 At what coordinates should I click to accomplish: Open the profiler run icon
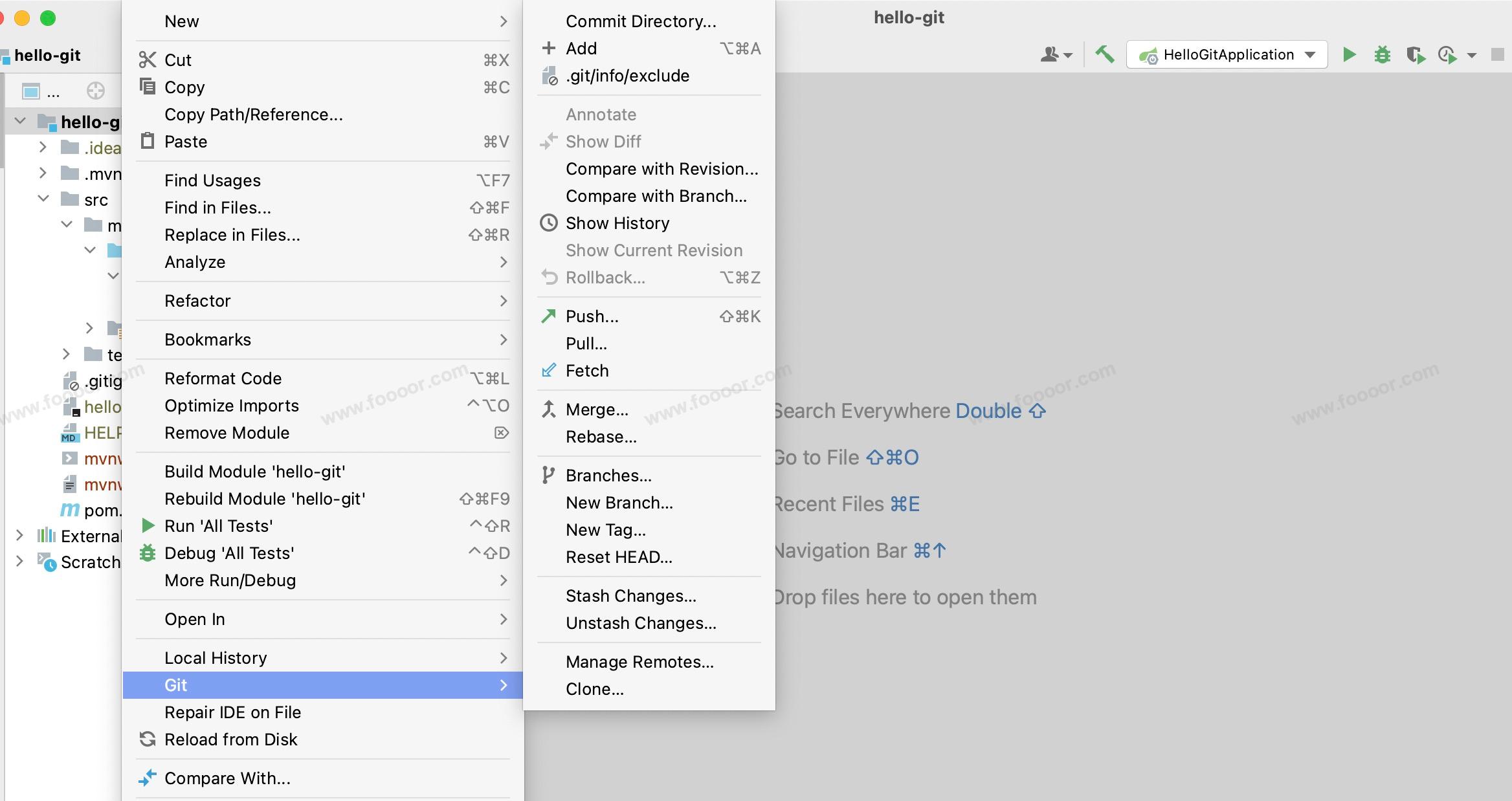[x=1447, y=55]
